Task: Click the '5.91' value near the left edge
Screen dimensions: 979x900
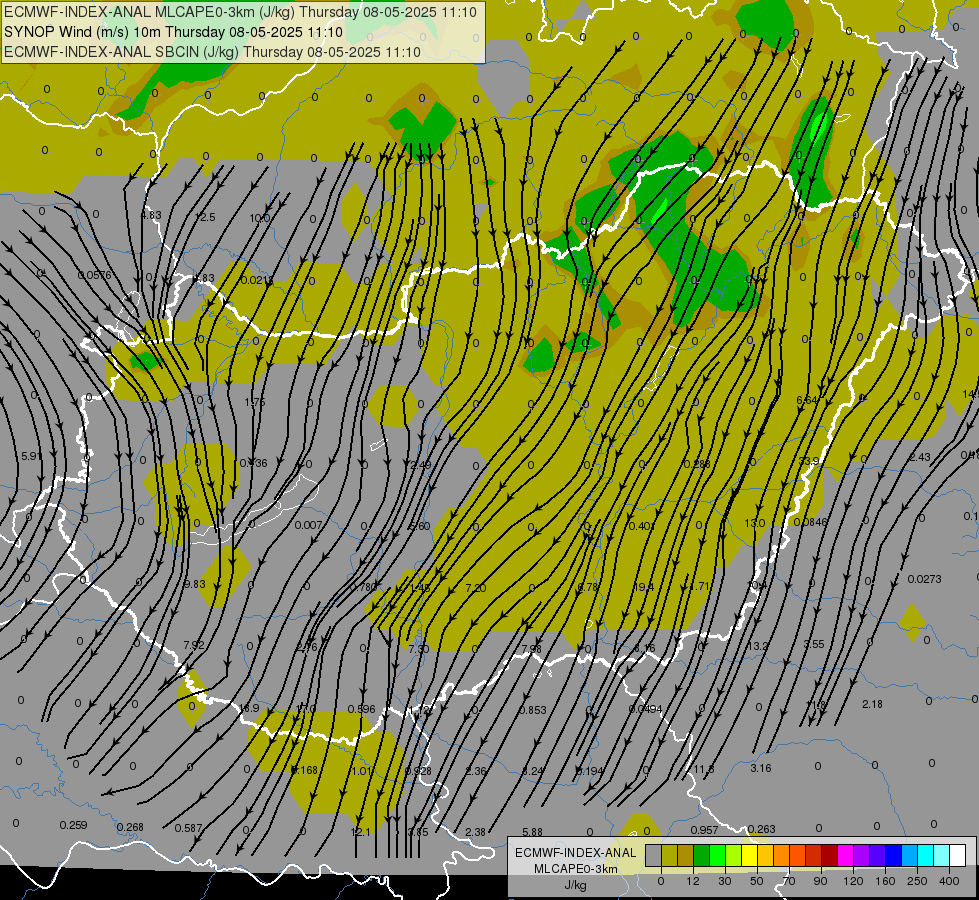Action: [32, 456]
